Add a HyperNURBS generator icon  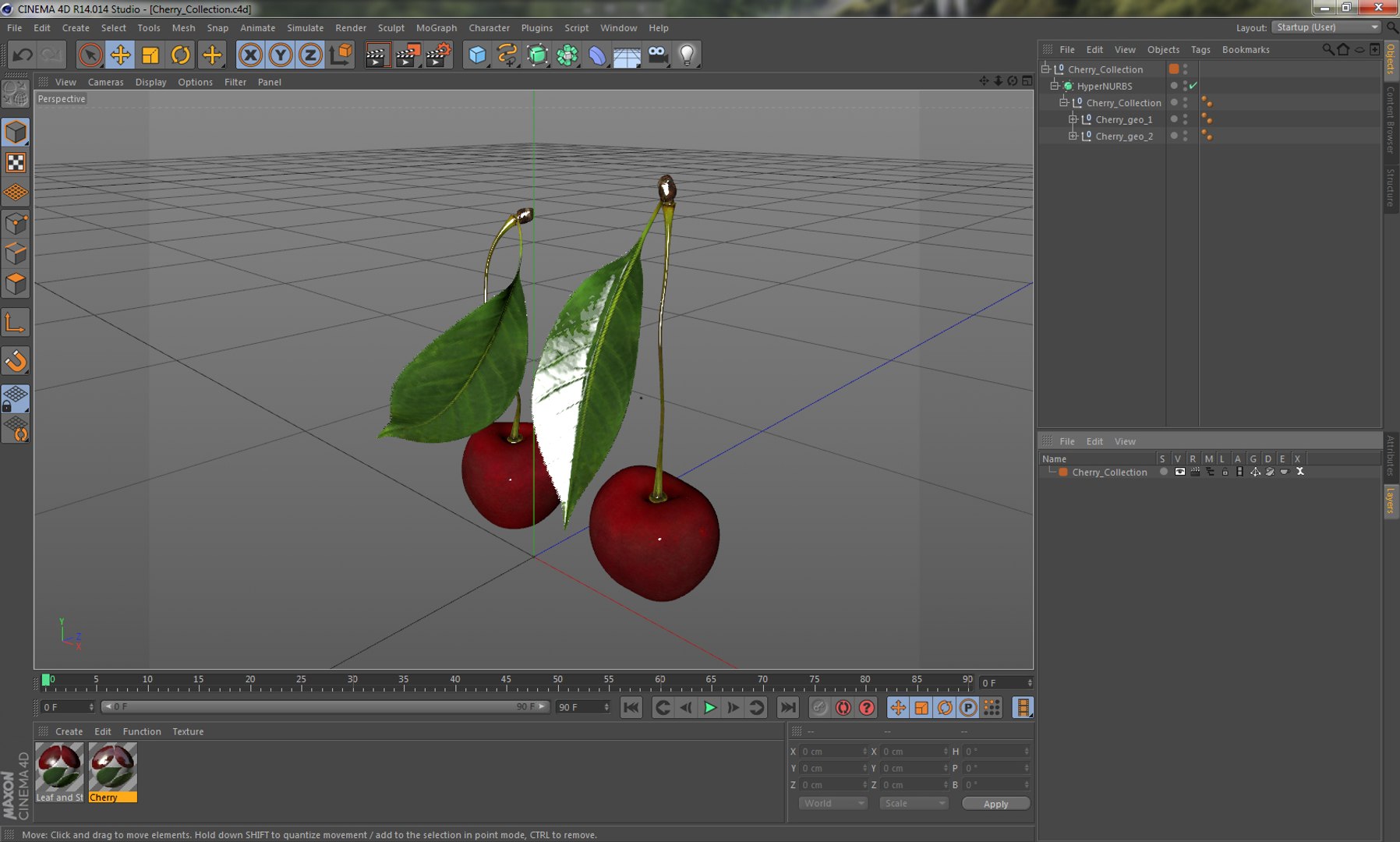click(x=538, y=55)
